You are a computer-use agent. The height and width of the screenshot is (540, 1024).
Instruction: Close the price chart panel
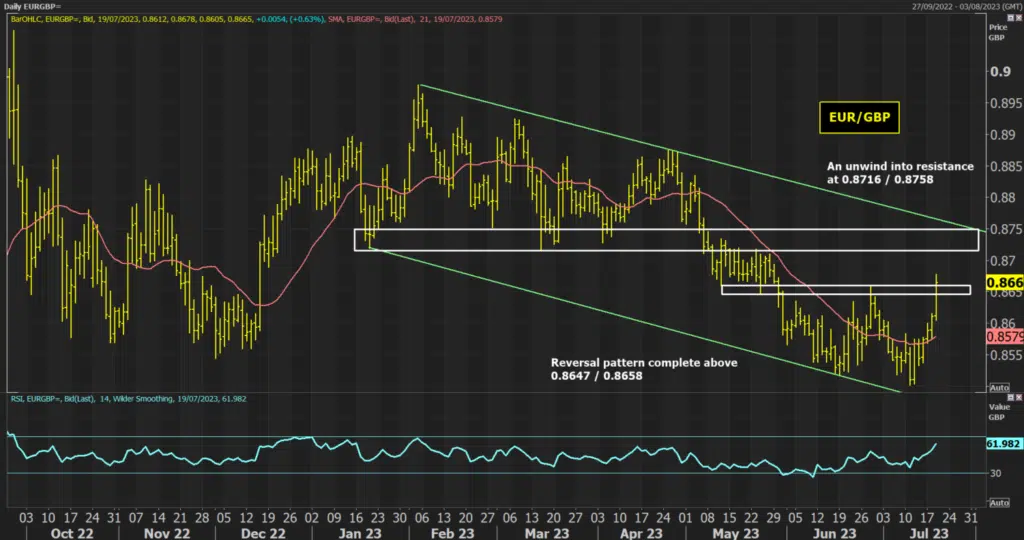tap(1019, 18)
